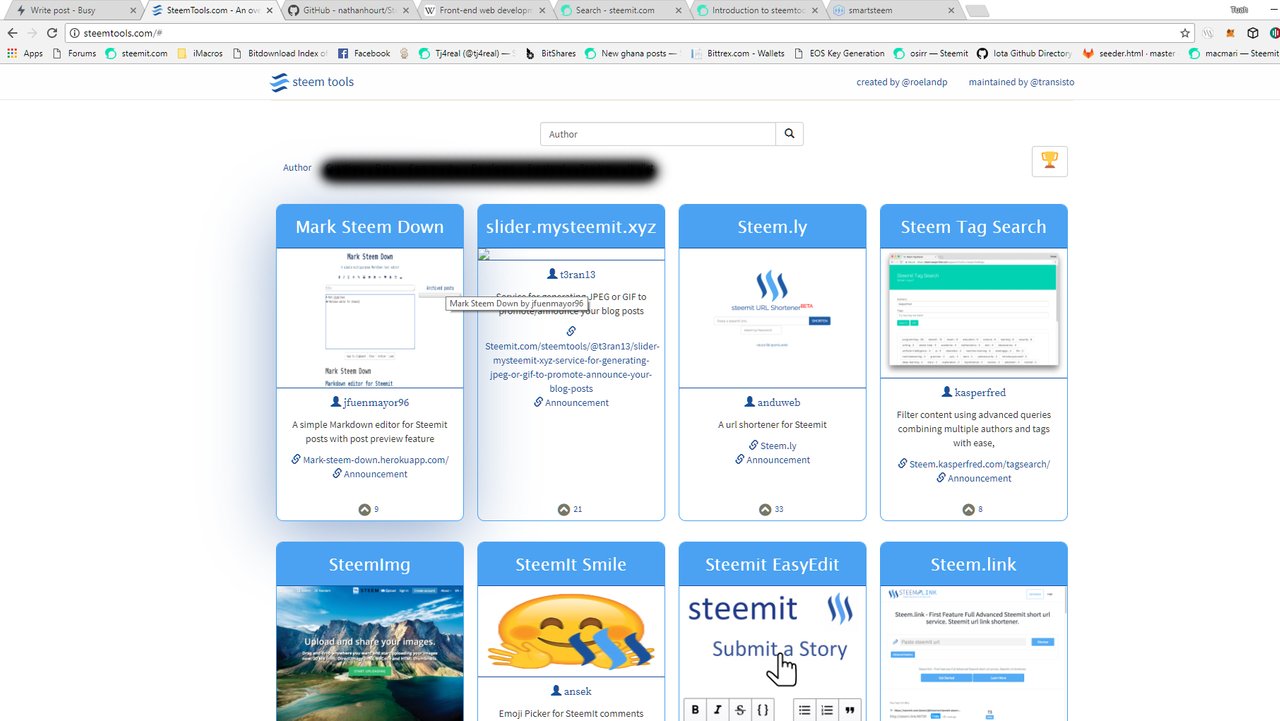The width and height of the screenshot is (1280, 721).
Task: Select the Bold icon on Steemit EasyEdit
Action: (x=695, y=709)
